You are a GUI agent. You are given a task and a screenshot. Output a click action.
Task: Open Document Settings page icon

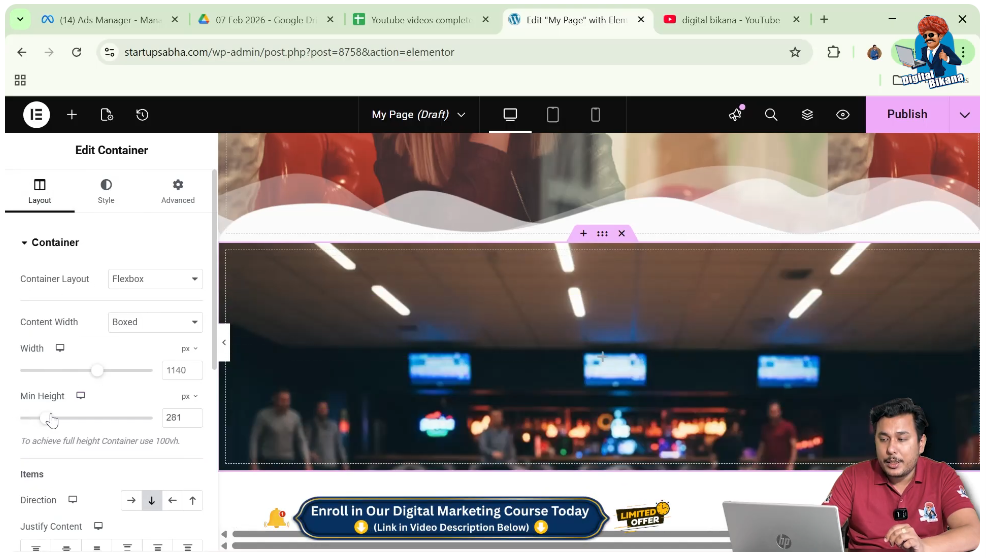point(107,115)
